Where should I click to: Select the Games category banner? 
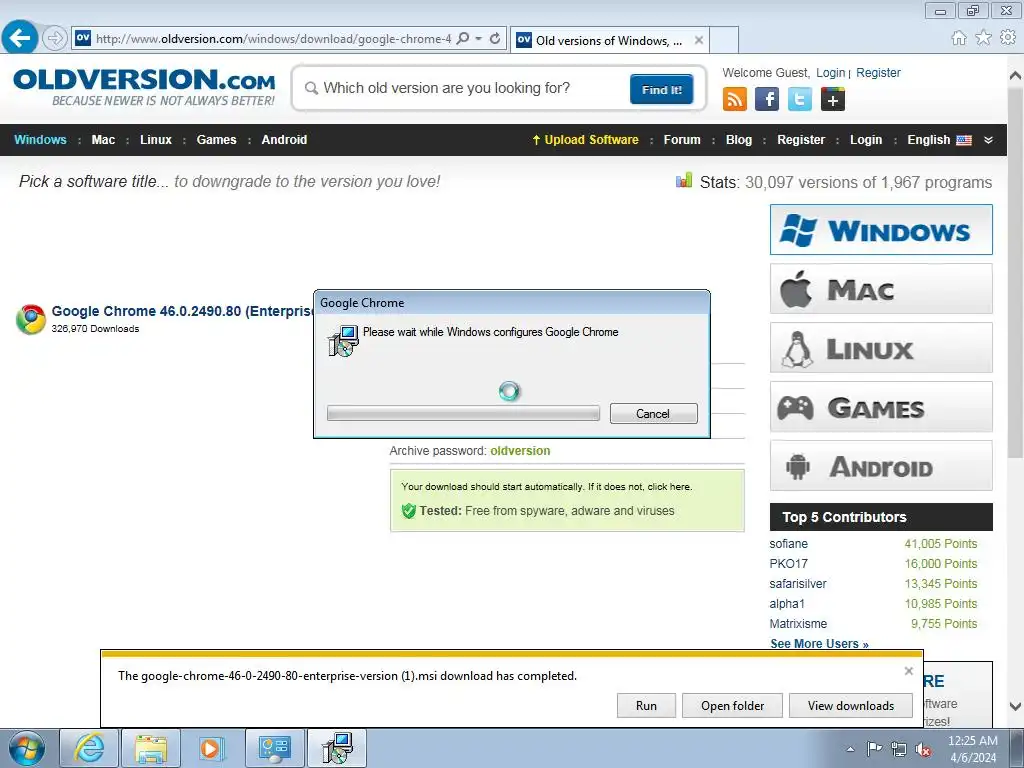tap(881, 407)
